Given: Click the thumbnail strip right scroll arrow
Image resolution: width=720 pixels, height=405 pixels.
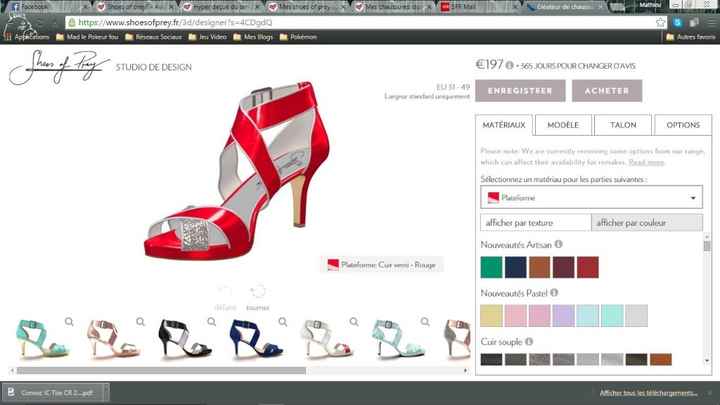Looking at the screenshot, I should click(x=466, y=371).
